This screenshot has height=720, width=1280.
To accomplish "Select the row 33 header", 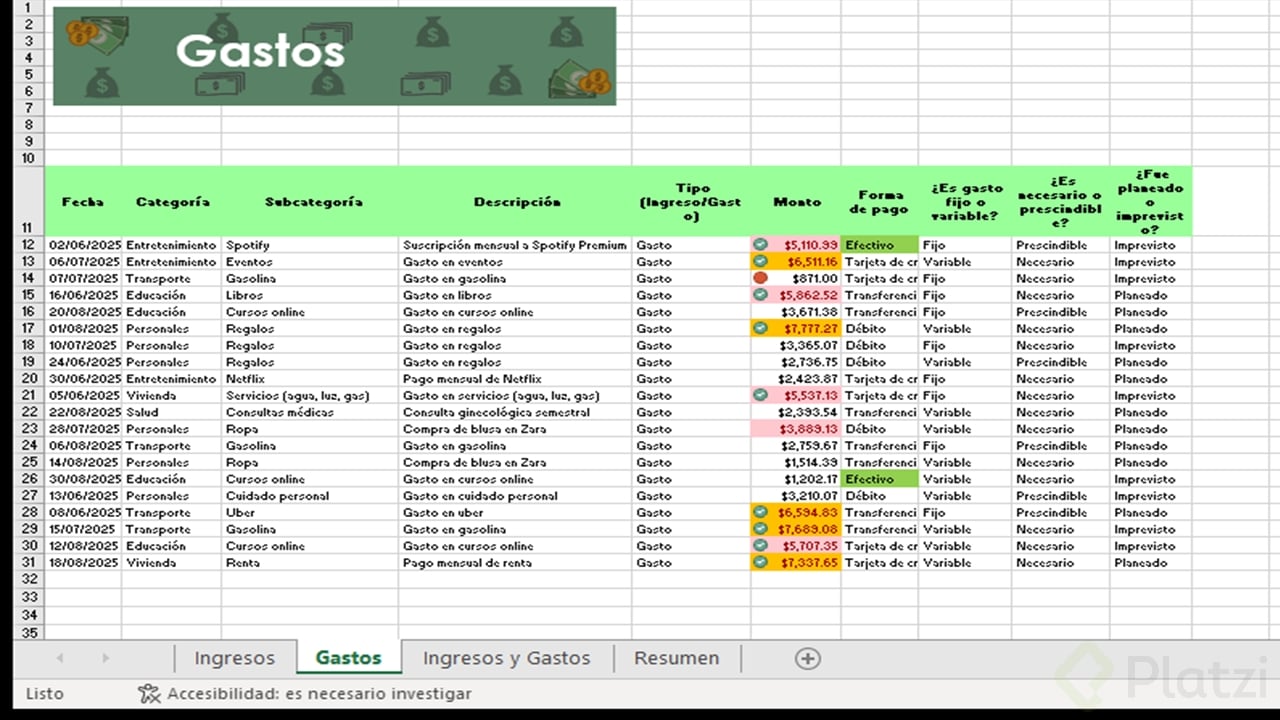I will 28,597.
